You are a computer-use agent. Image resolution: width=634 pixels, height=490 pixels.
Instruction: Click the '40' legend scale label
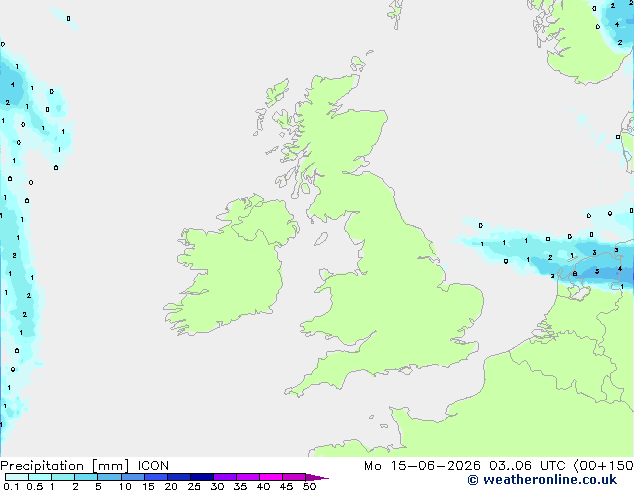coord(263,486)
